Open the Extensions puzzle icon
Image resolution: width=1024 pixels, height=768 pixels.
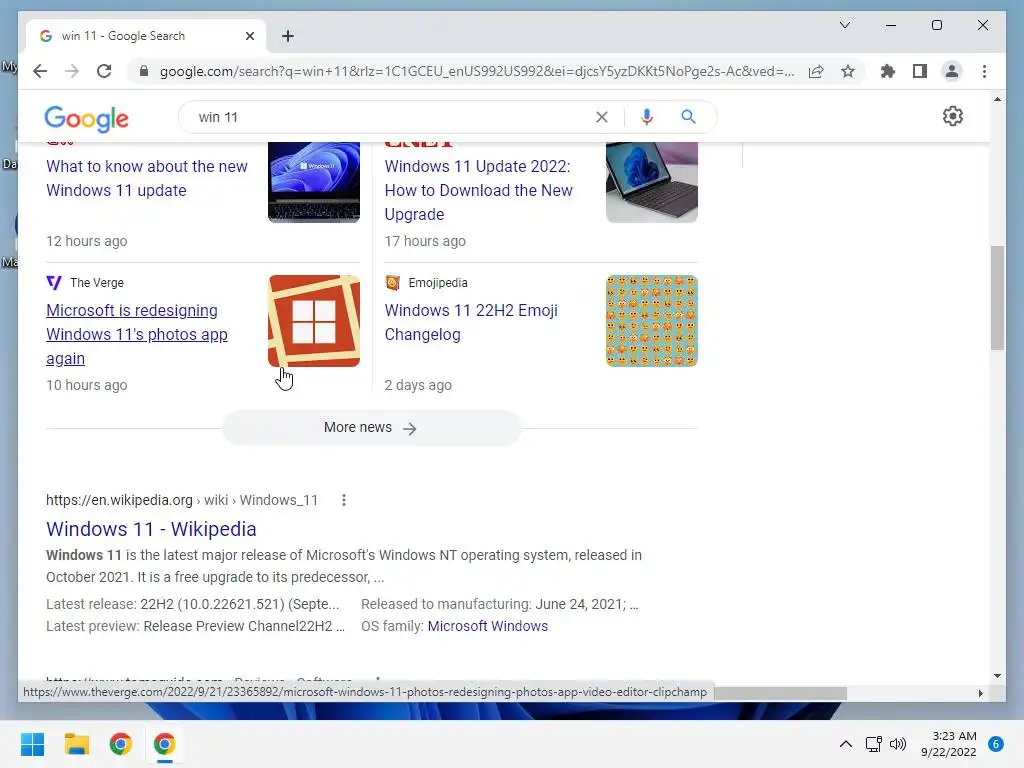(x=888, y=71)
